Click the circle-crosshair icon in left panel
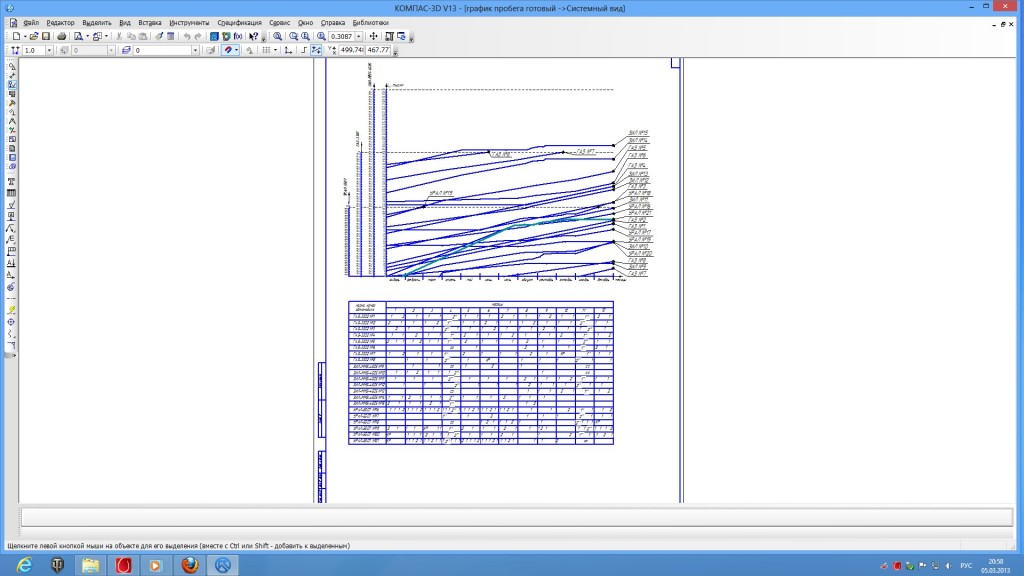 11,322
